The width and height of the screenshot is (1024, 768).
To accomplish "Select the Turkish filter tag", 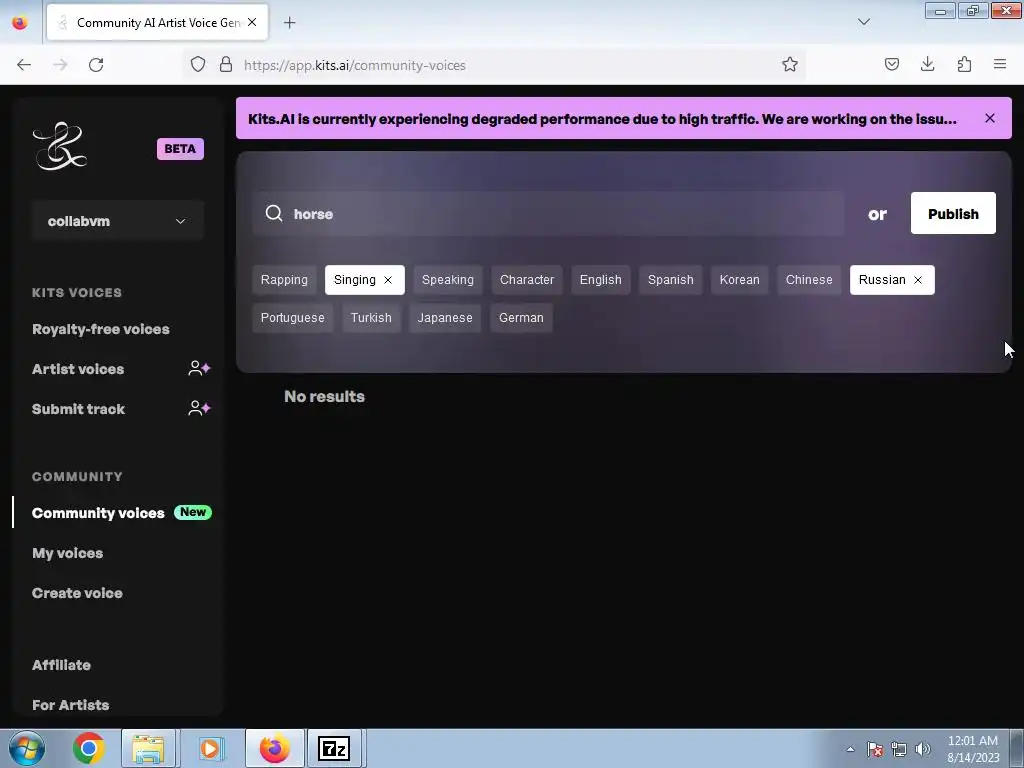I will 371,318.
